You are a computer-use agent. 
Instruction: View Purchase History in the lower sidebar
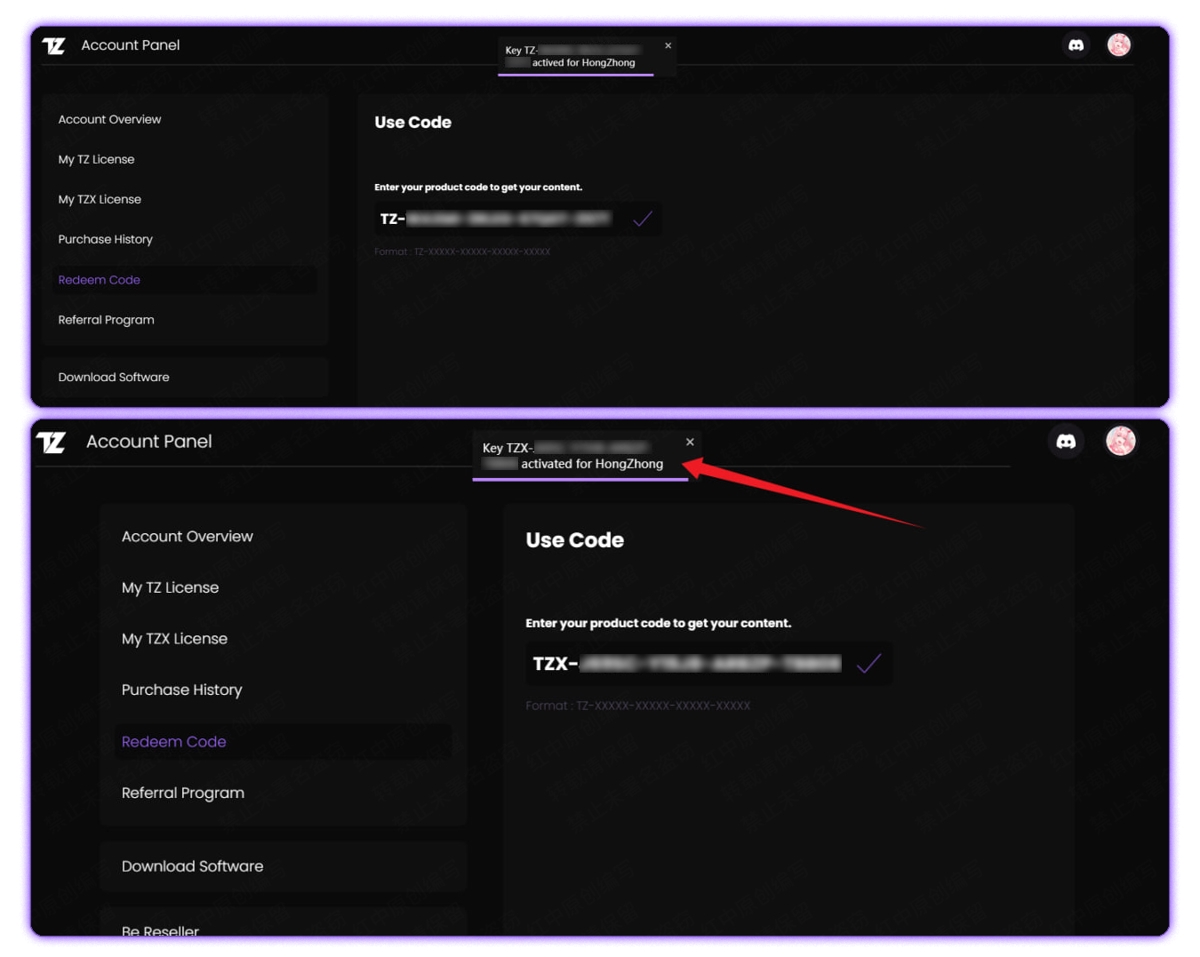coord(182,690)
